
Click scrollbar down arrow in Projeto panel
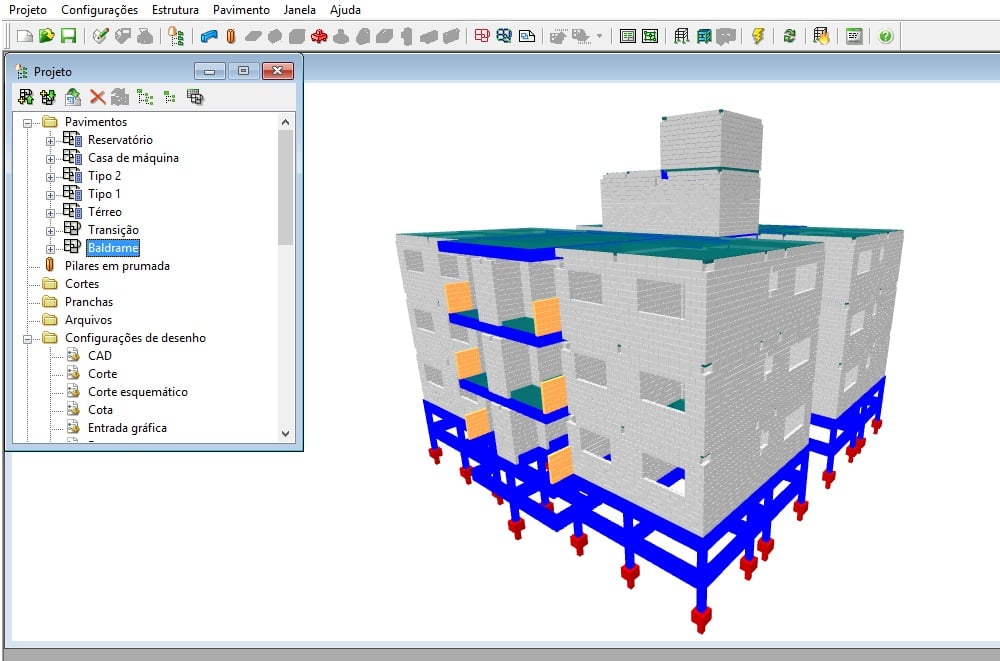pos(285,434)
